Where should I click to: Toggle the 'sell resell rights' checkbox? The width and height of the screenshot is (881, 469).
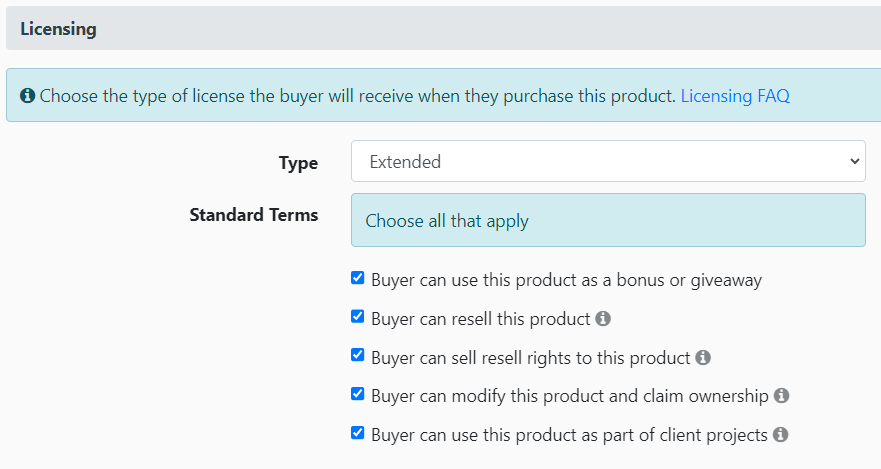(358, 355)
